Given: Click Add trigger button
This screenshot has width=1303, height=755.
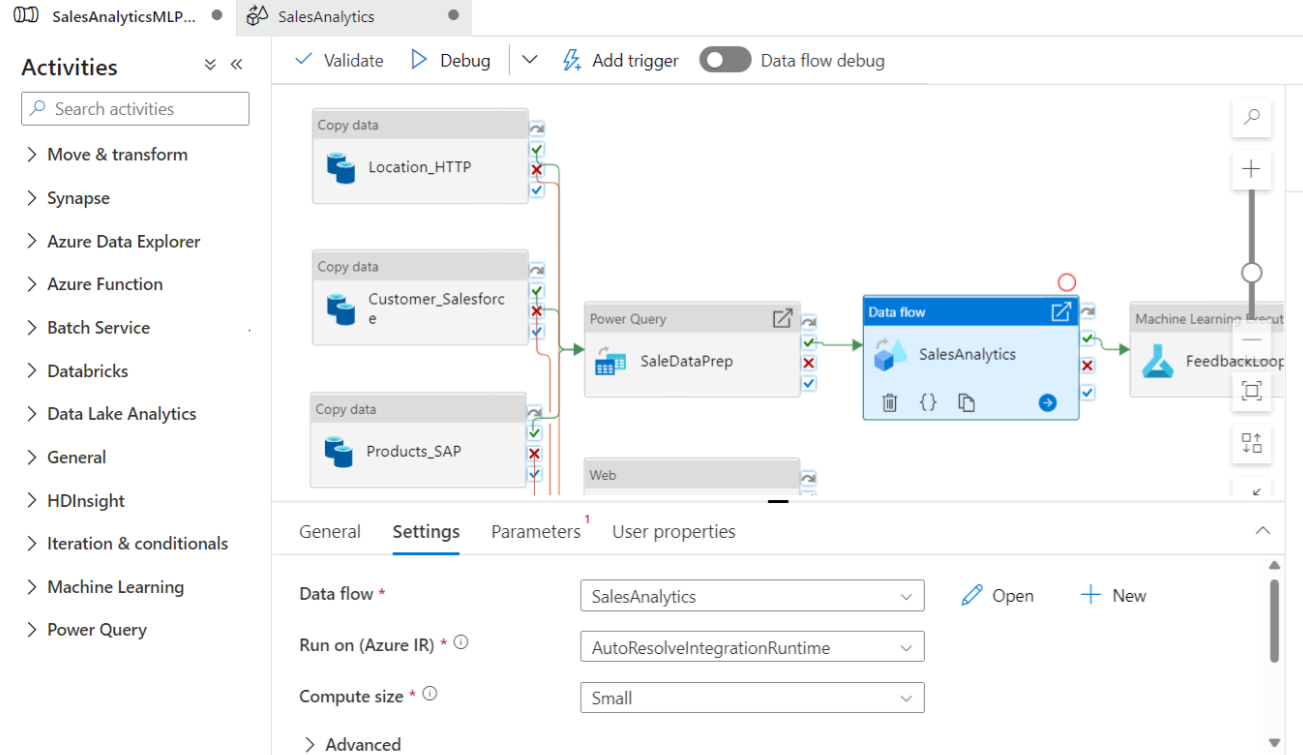Looking at the screenshot, I should point(620,60).
